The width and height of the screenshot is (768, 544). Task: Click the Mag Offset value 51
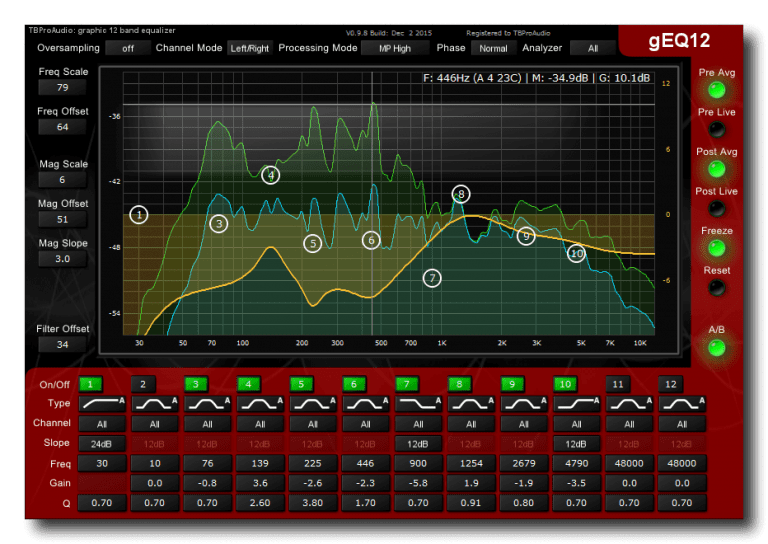click(63, 219)
